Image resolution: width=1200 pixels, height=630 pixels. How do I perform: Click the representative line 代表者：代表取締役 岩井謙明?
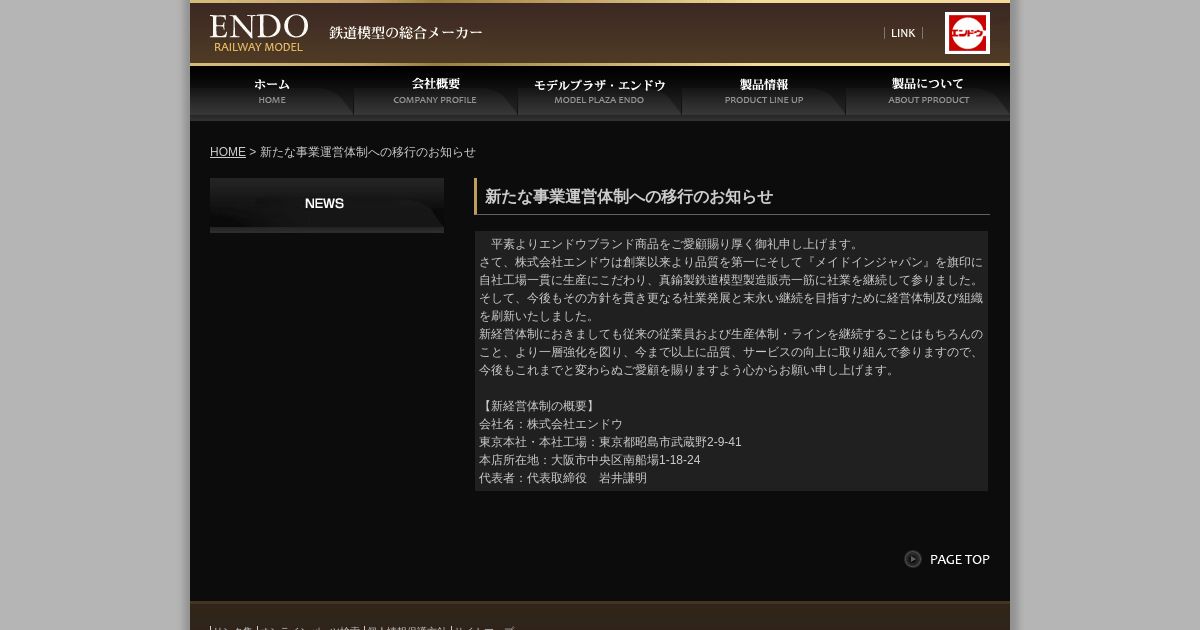(x=563, y=478)
